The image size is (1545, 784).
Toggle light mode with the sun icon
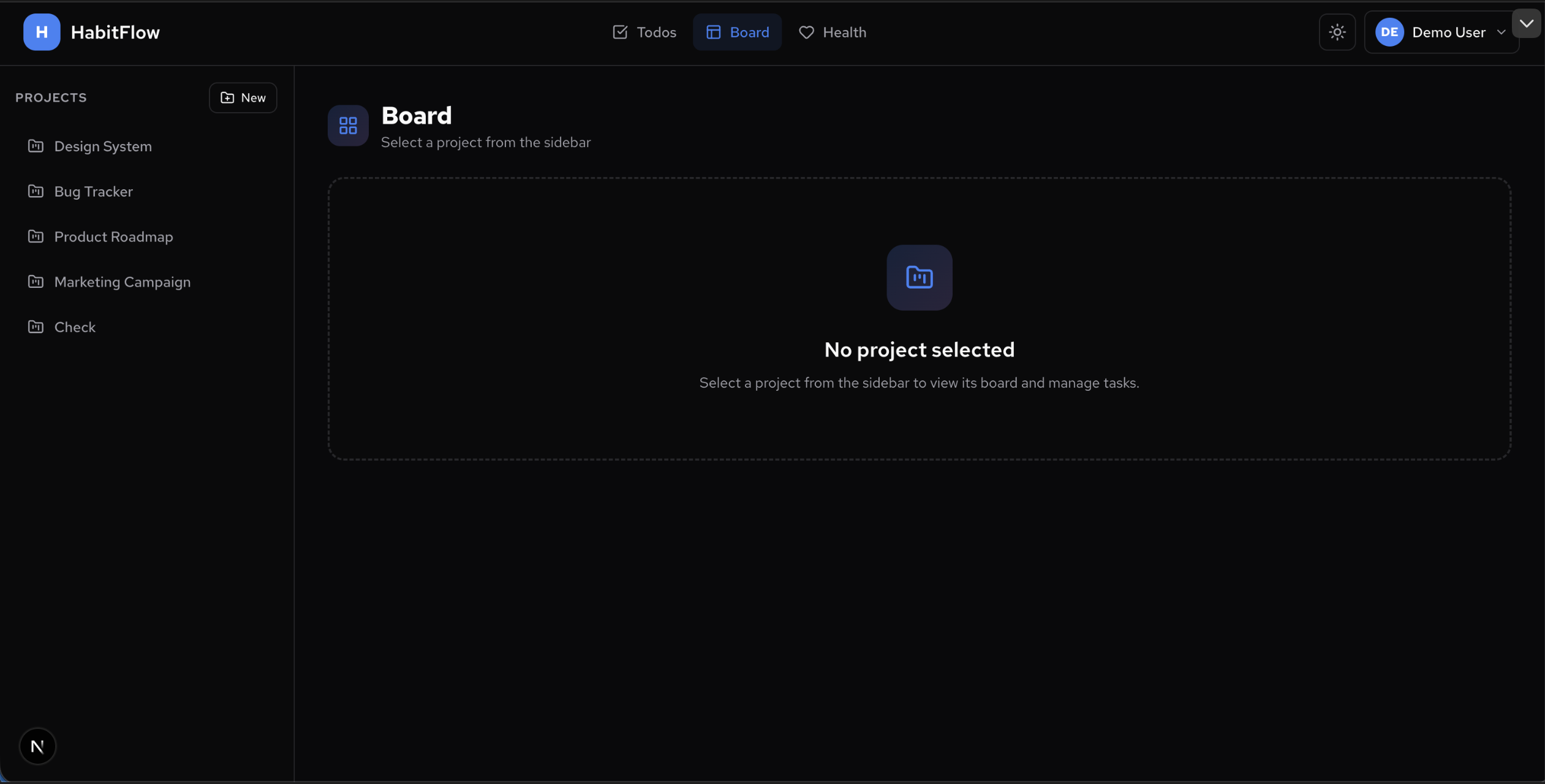point(1337,32)
